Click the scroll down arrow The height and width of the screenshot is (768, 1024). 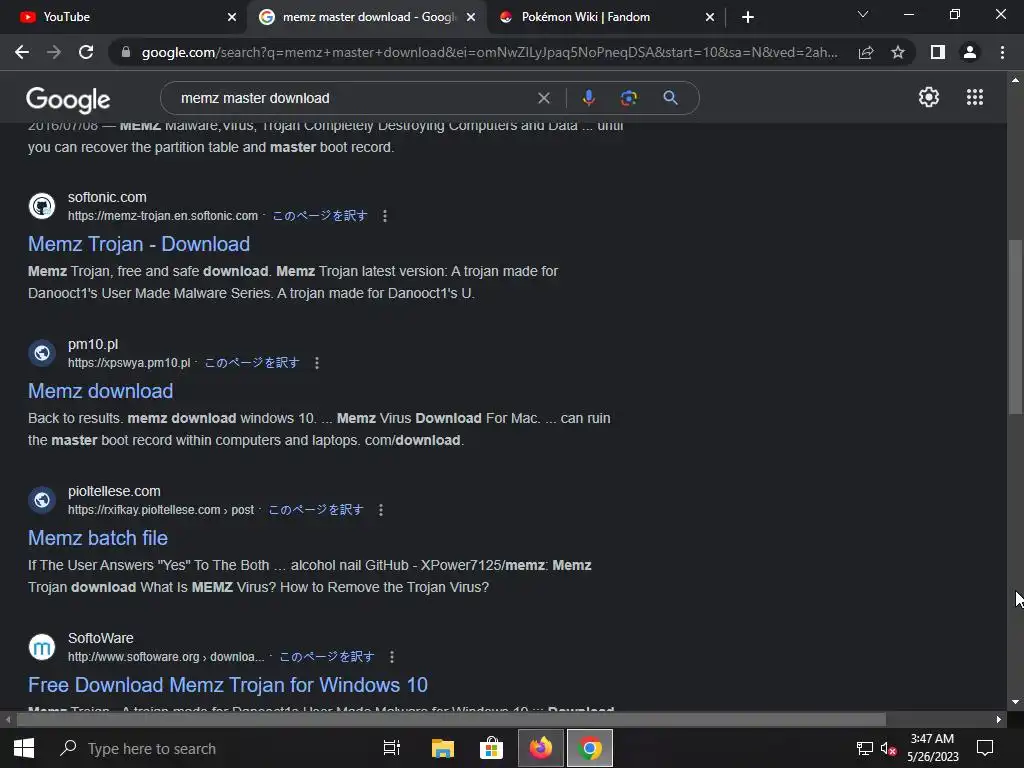click(1015, 702)
